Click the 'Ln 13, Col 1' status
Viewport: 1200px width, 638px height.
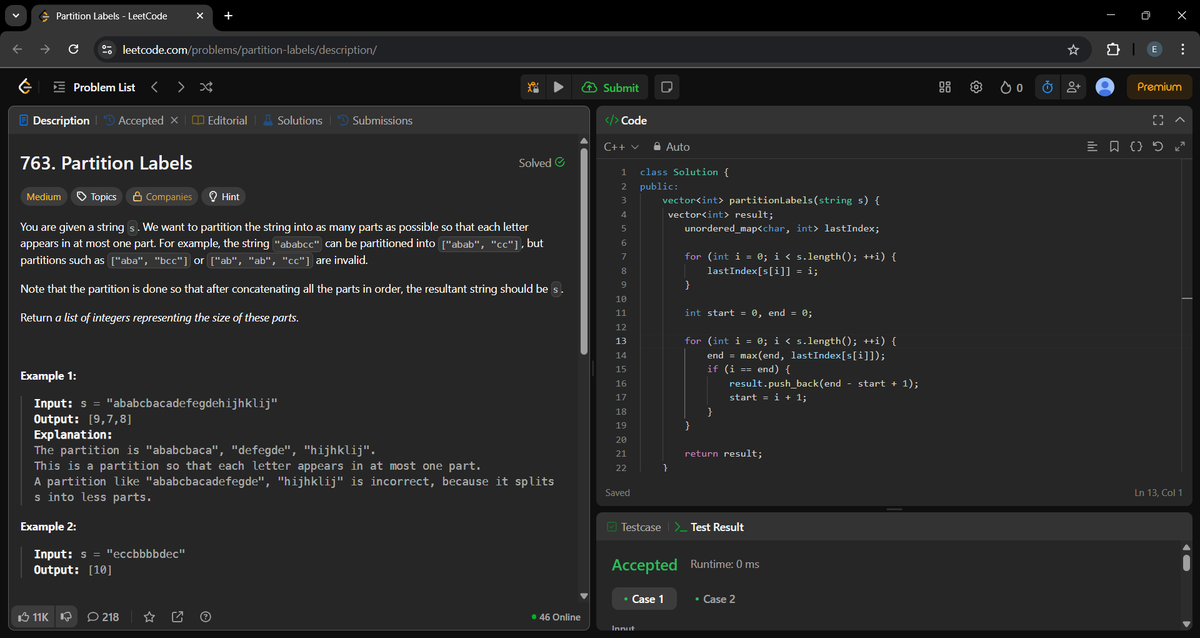point(1158,493)
